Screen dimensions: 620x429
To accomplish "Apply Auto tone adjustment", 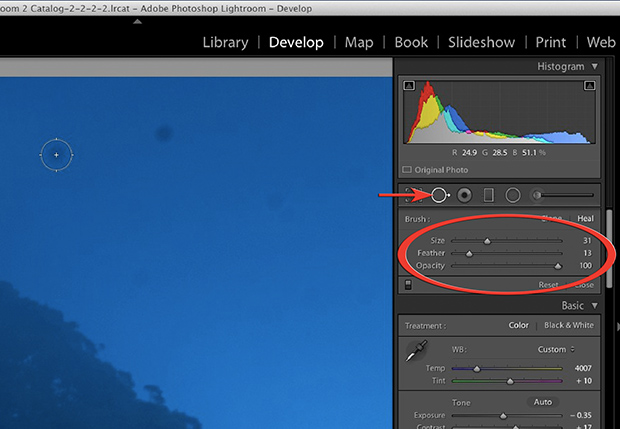I will (x=542, y=402).
